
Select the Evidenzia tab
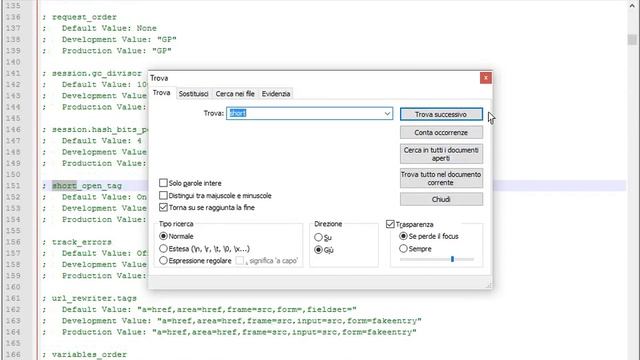tap(276, 93)
